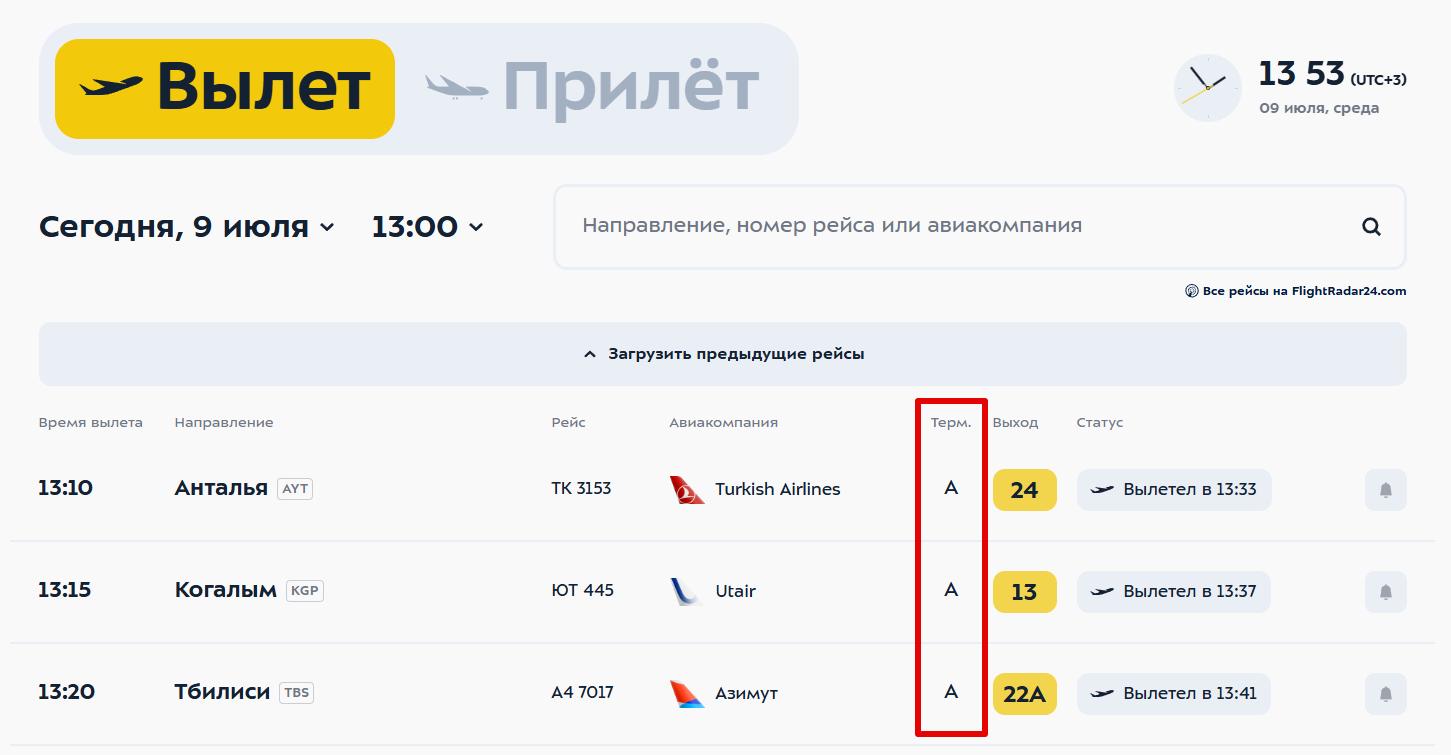Open Все рейсы на FlightRadar24.com link

click(1304, 292)
